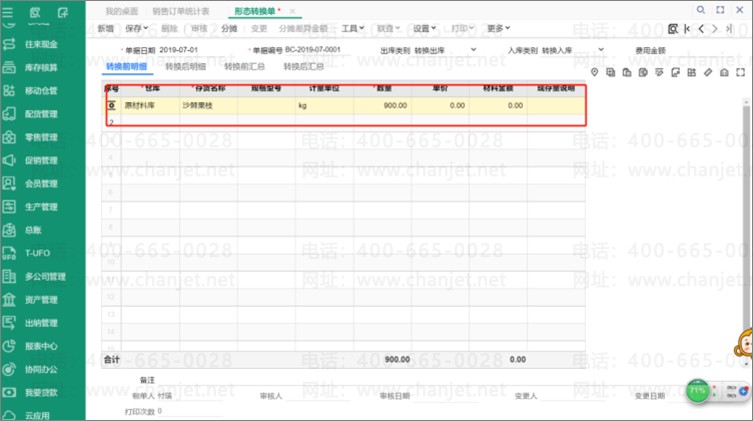Screen dimensions: 753x421
Task: Open 移动仓管 module in sidebar
Action: coord(41,90)
